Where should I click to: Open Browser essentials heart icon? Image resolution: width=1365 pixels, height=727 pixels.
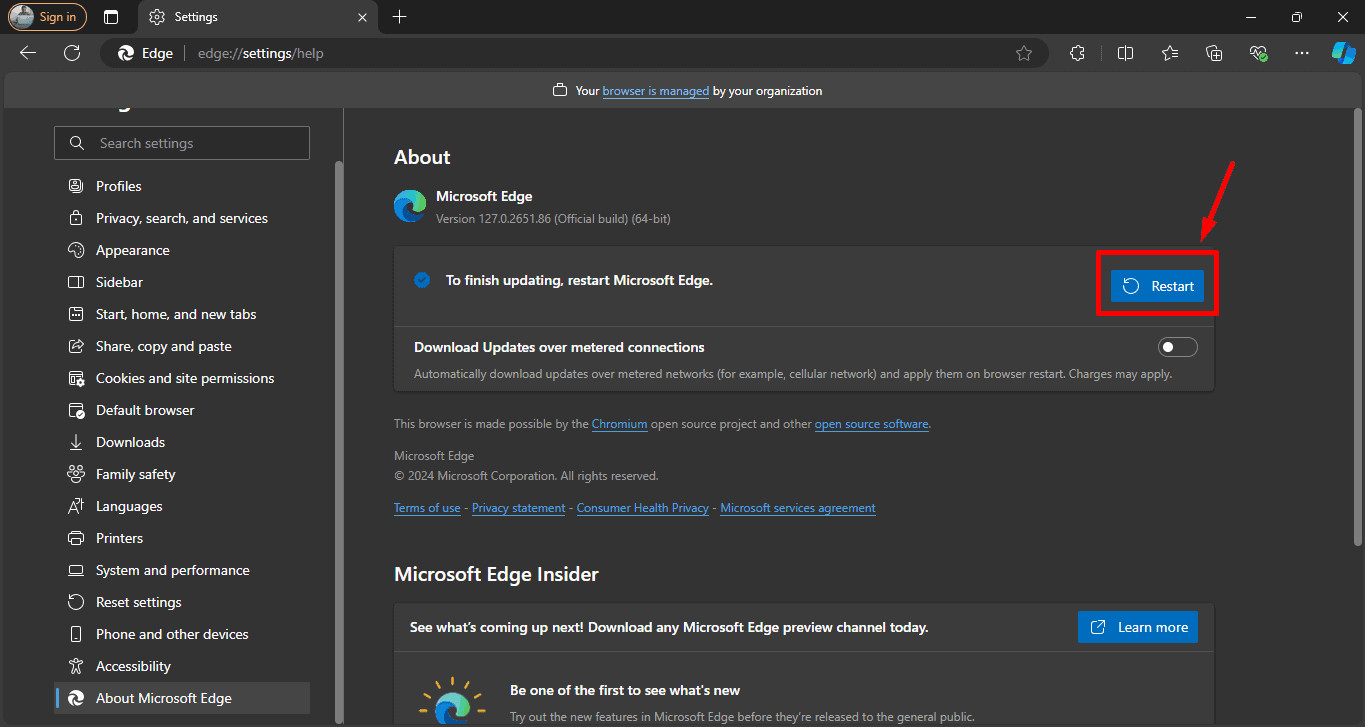coord(1259,53)
